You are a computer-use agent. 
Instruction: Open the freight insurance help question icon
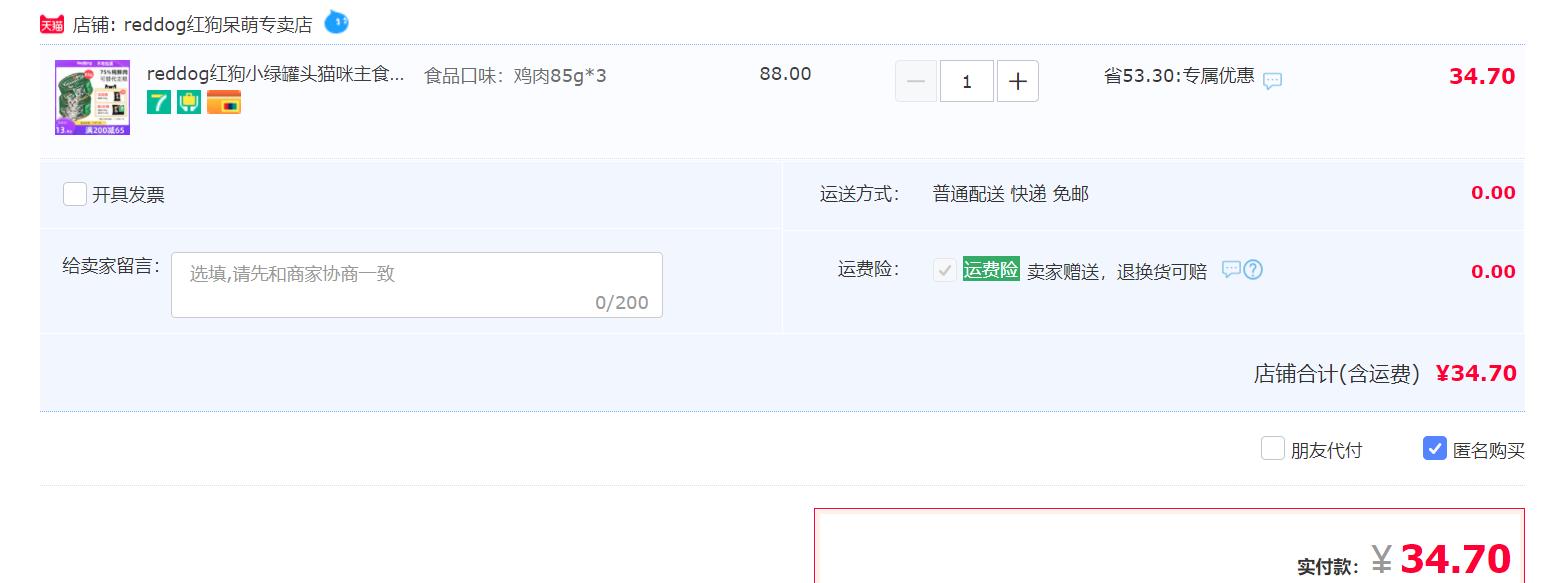tap(1253, 270)
